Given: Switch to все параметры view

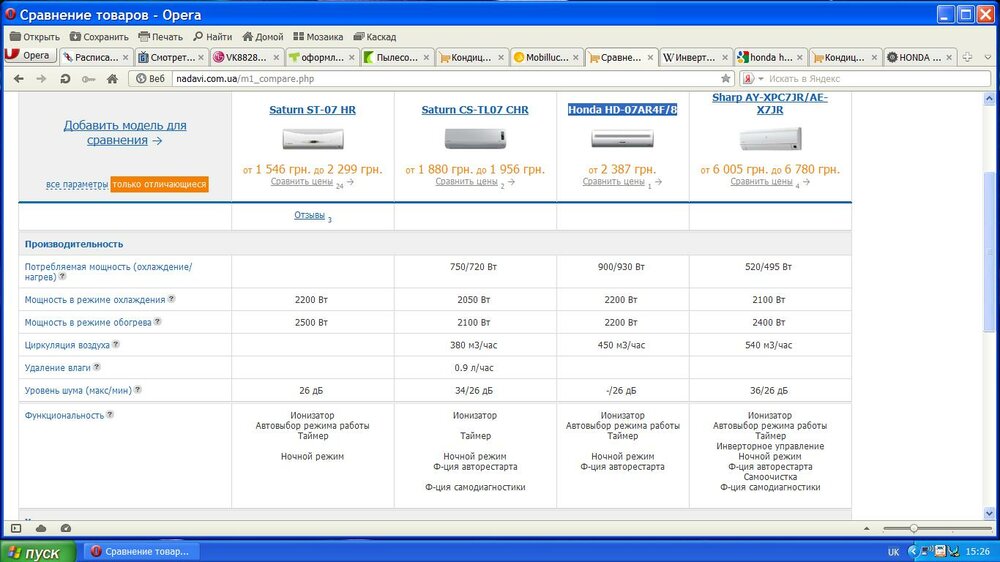Looking at the screenshot, I should (76, 185).
